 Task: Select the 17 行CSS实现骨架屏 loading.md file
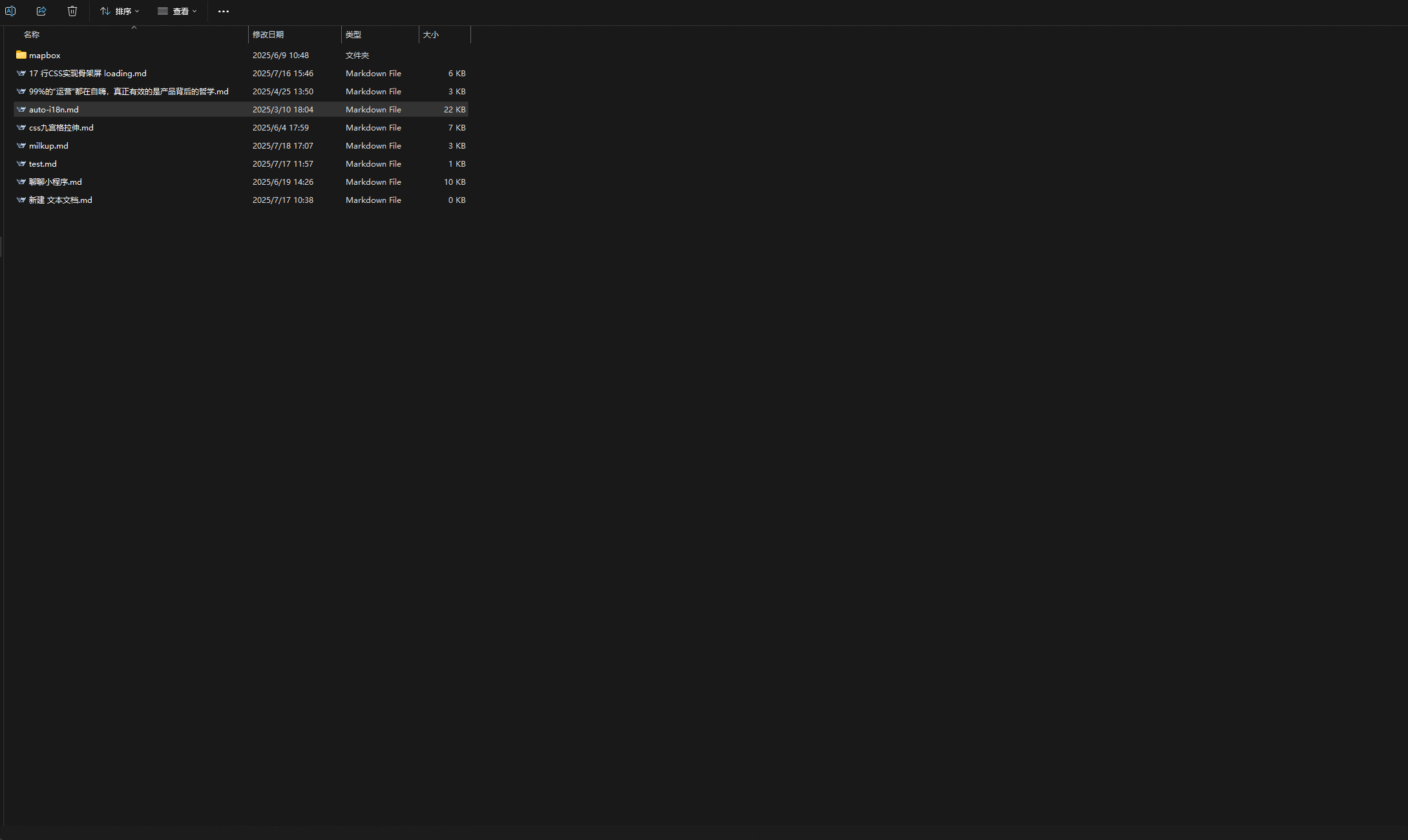pos(88,74)
